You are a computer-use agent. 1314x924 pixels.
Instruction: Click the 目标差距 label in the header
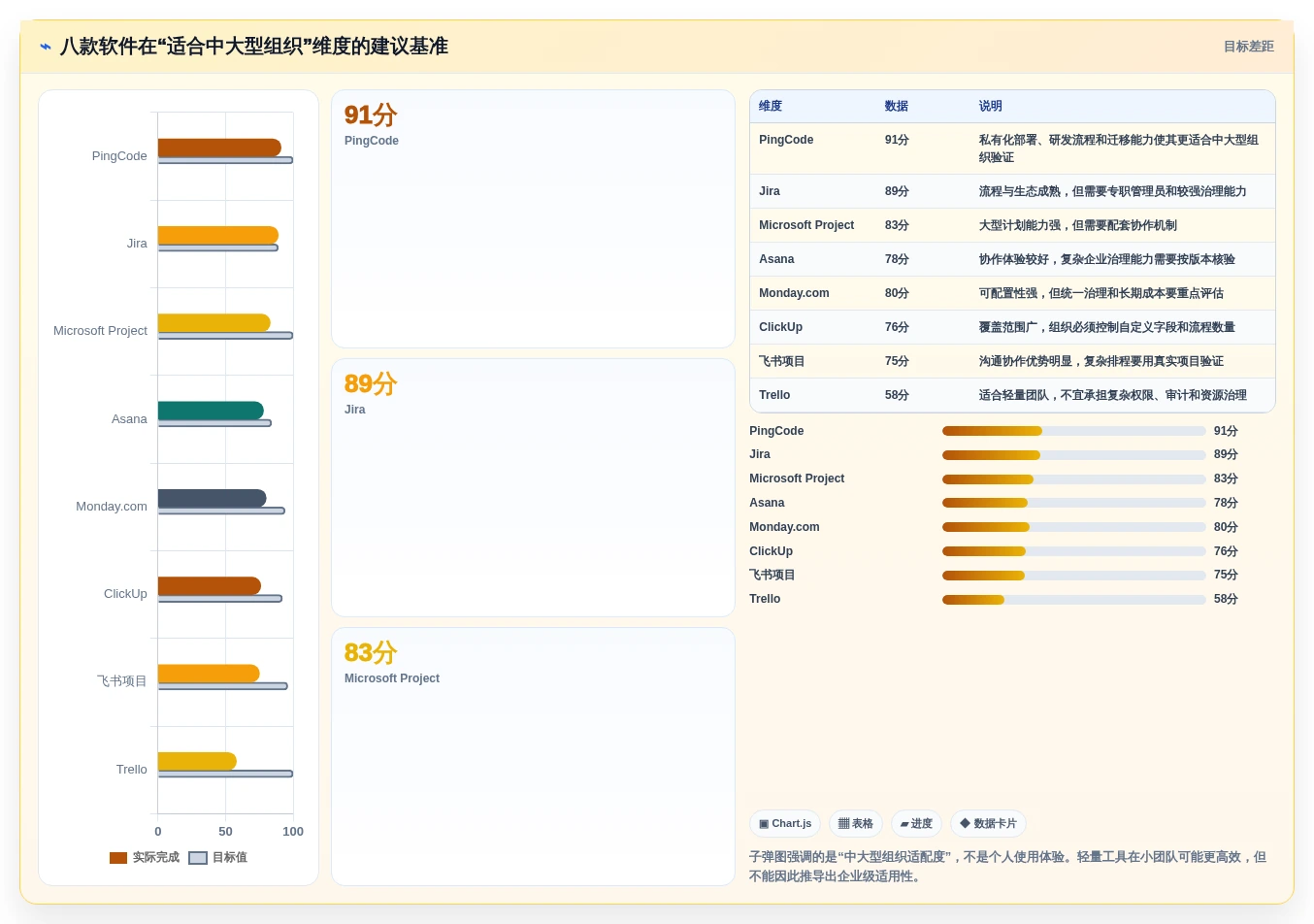pos(1248,47)
